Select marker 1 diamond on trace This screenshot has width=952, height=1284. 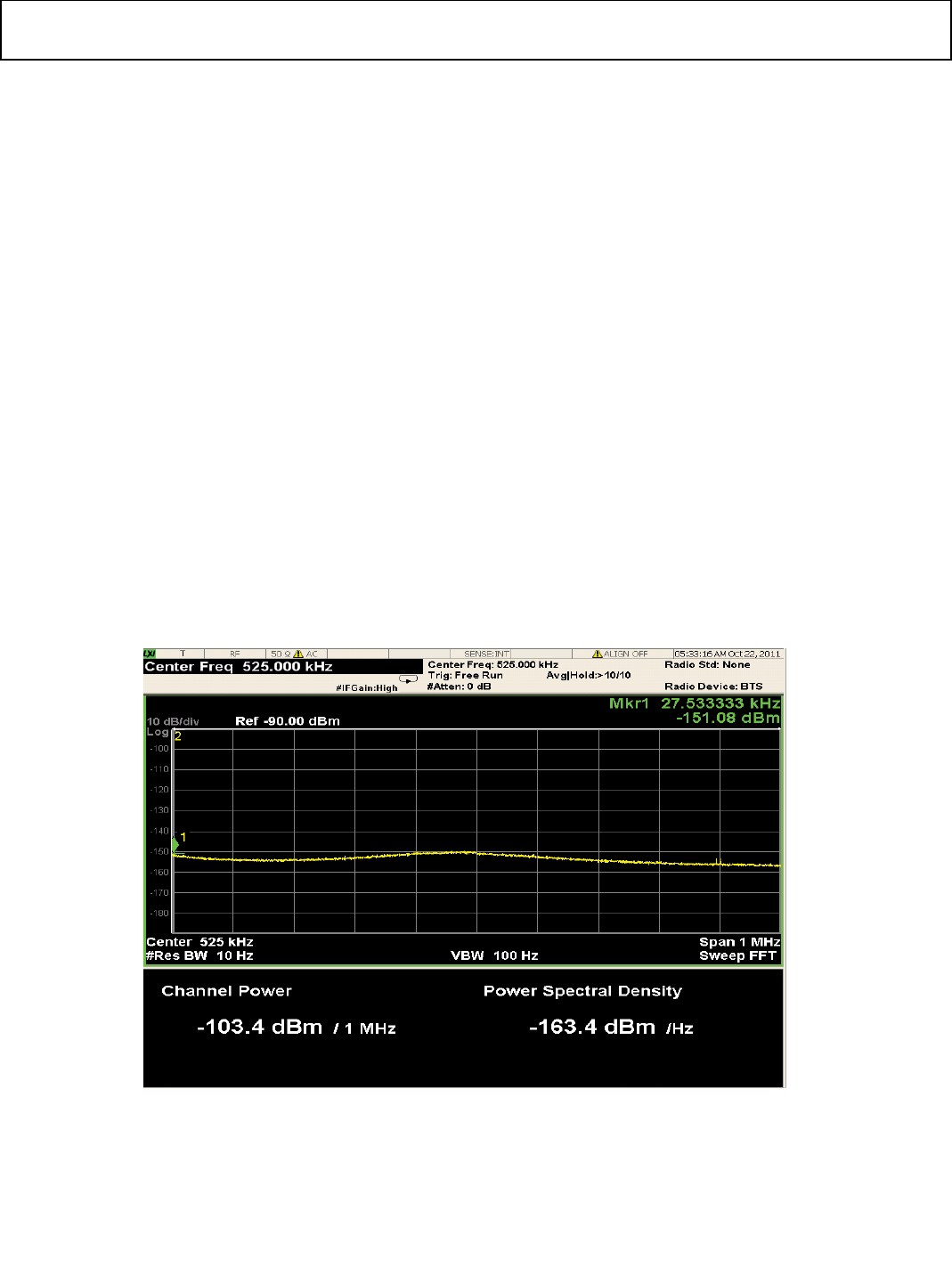pos(175,844)
